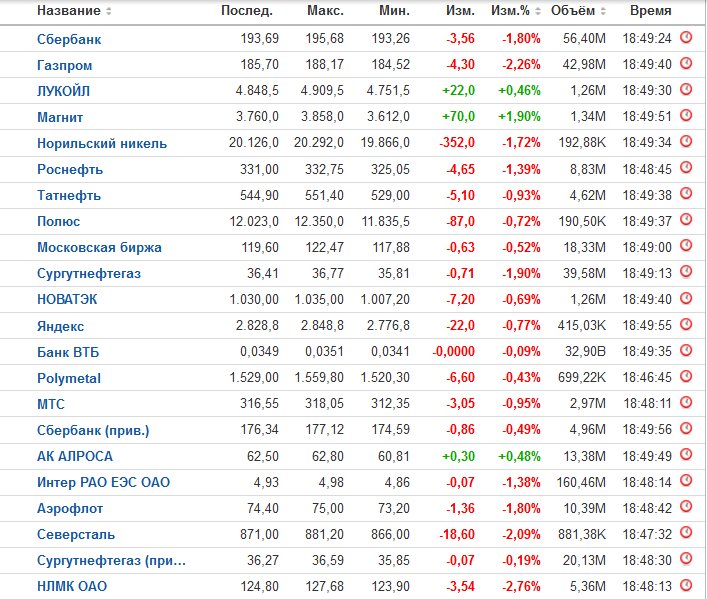This screenshot has width=707, height=599.
Task: Click the clock icon in the Сургутнефтегаз 36,41 row
Action: (686, 272)
